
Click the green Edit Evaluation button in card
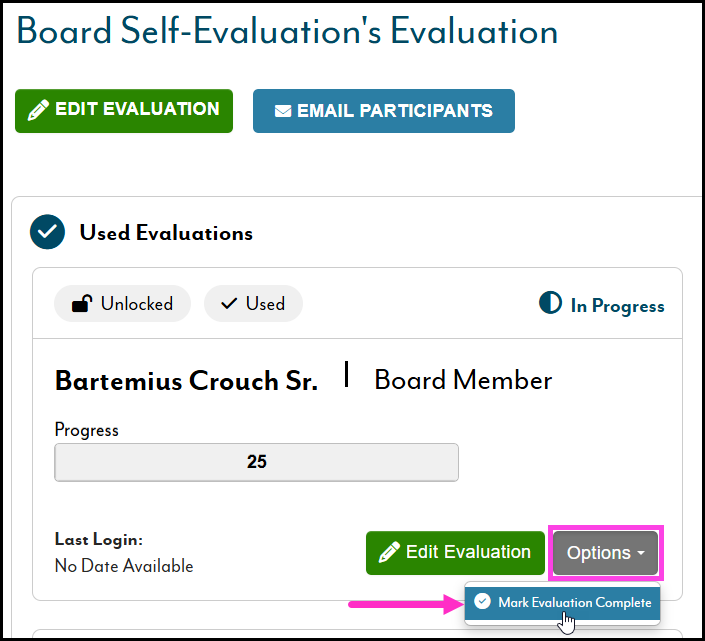tap(455, 552)
